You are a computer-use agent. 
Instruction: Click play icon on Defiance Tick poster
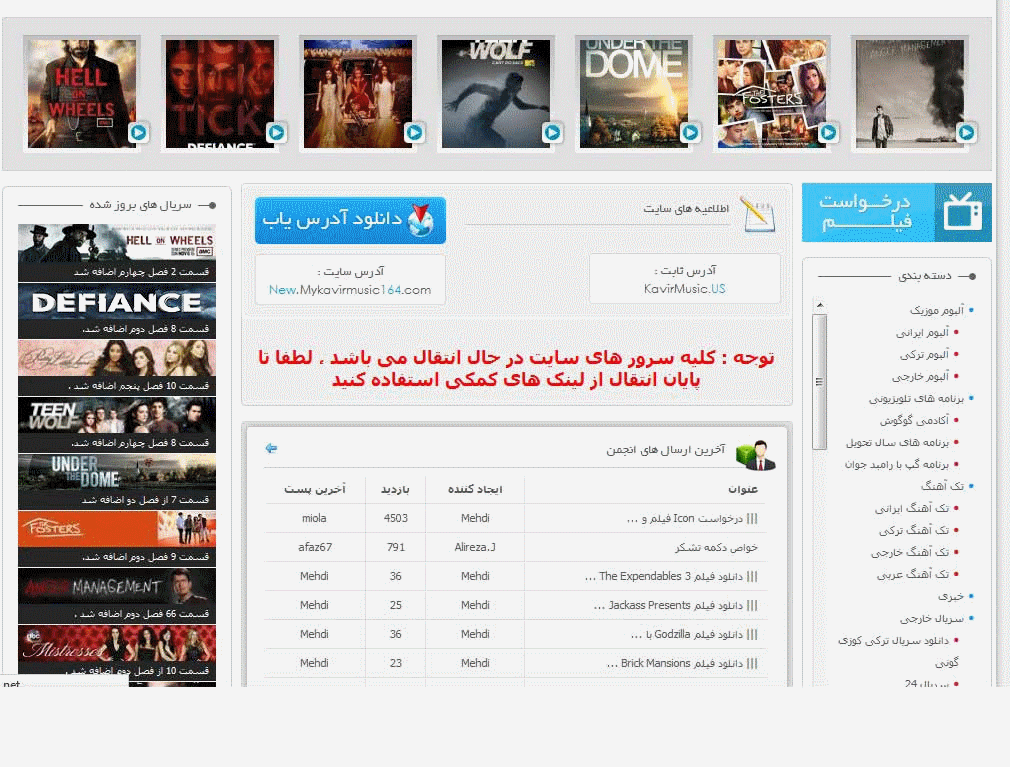tap(276, 133)
